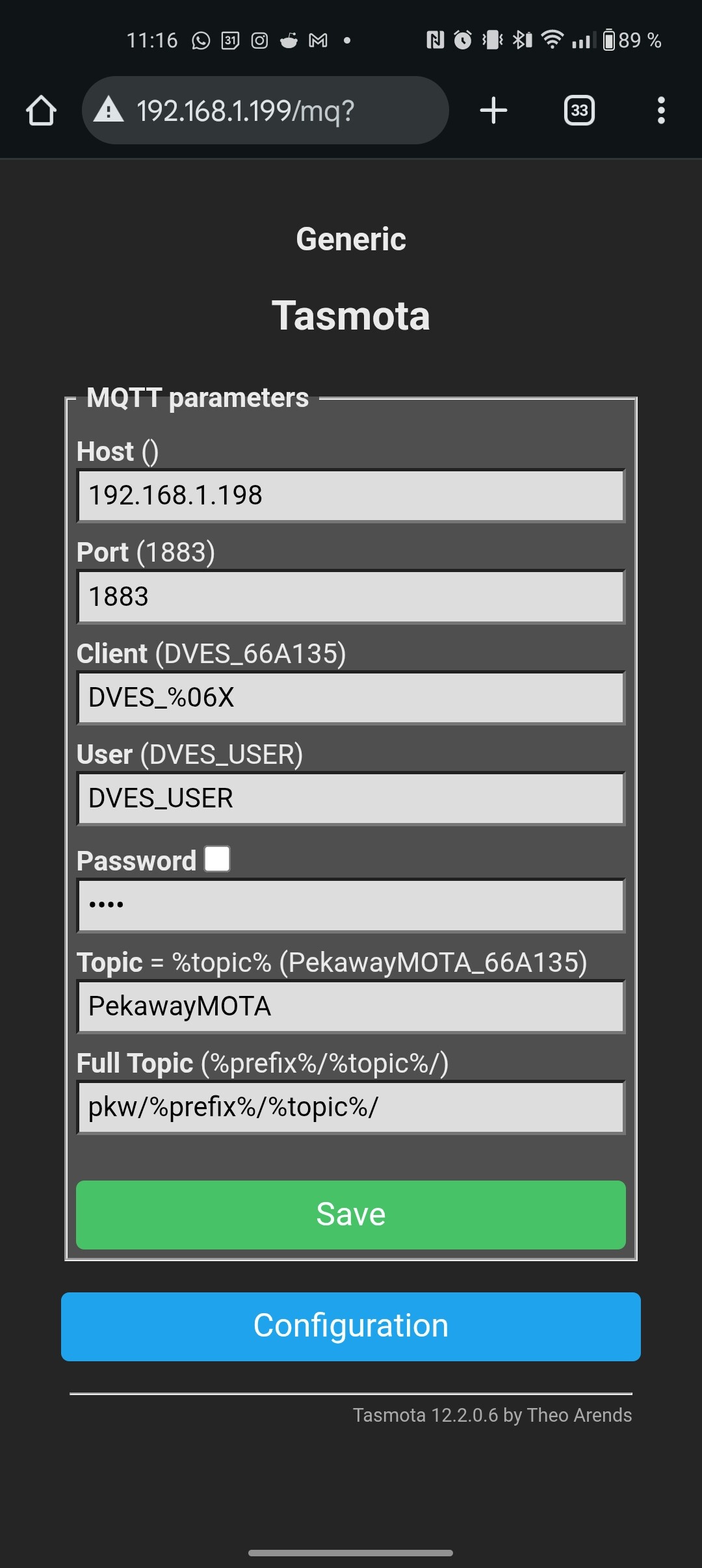The width and height of the screenshot is (702, 1568).
Task: Focus the Host input field
Action: point(351,495)
